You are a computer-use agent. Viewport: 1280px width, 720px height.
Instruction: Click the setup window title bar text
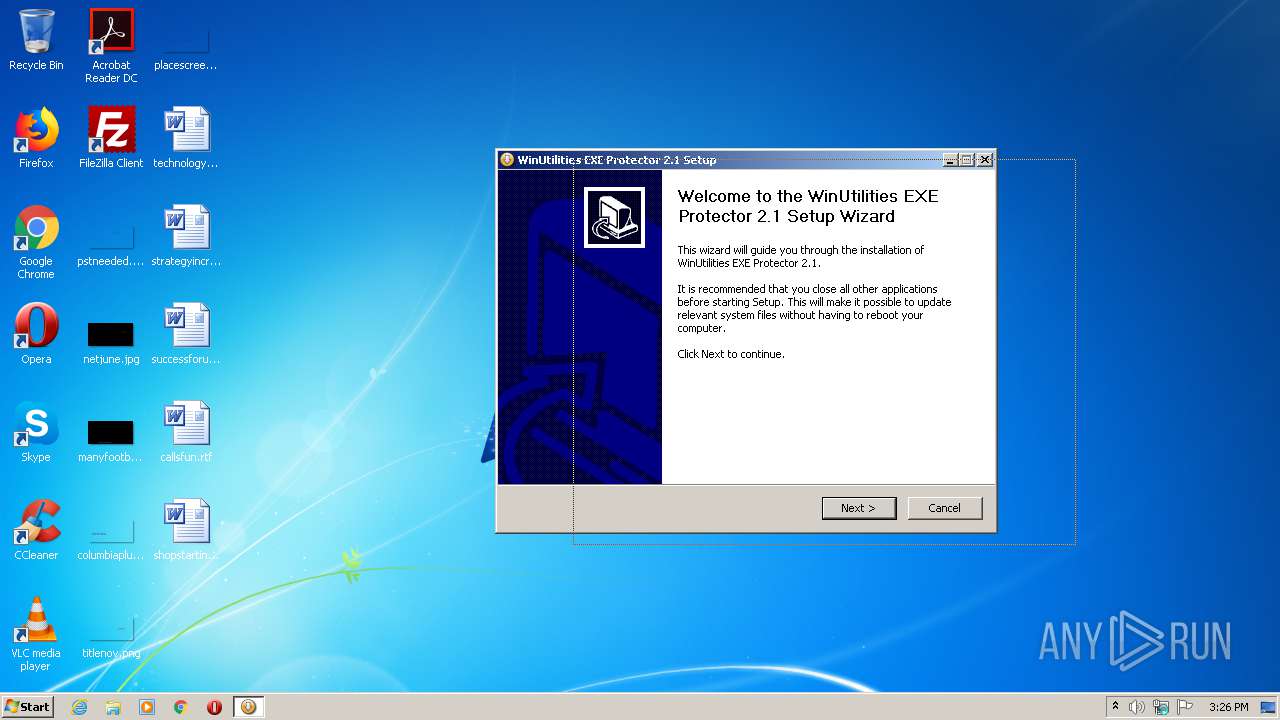(x=616, y=160)
